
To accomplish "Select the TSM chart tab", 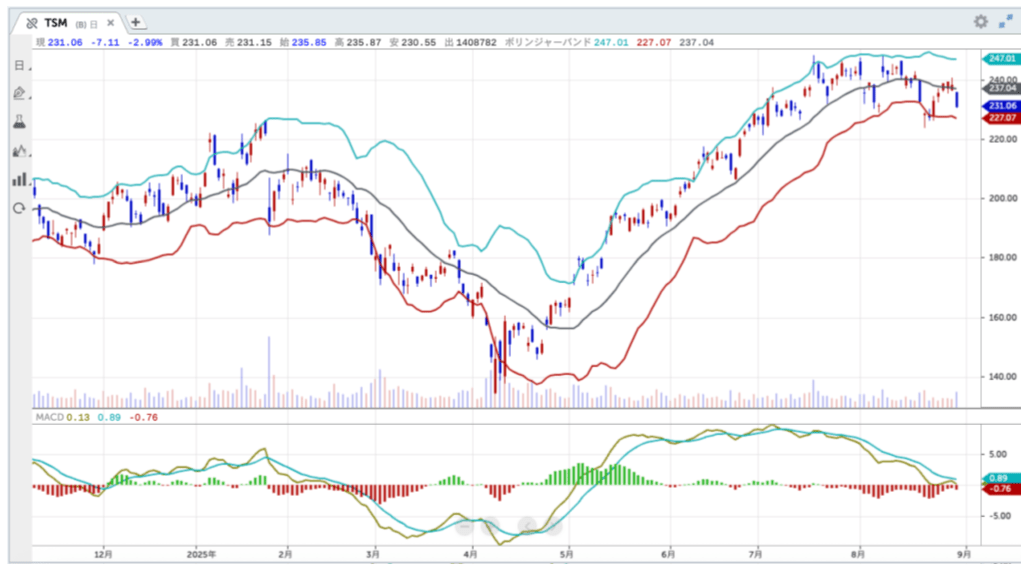I will (x=56, y=22).
